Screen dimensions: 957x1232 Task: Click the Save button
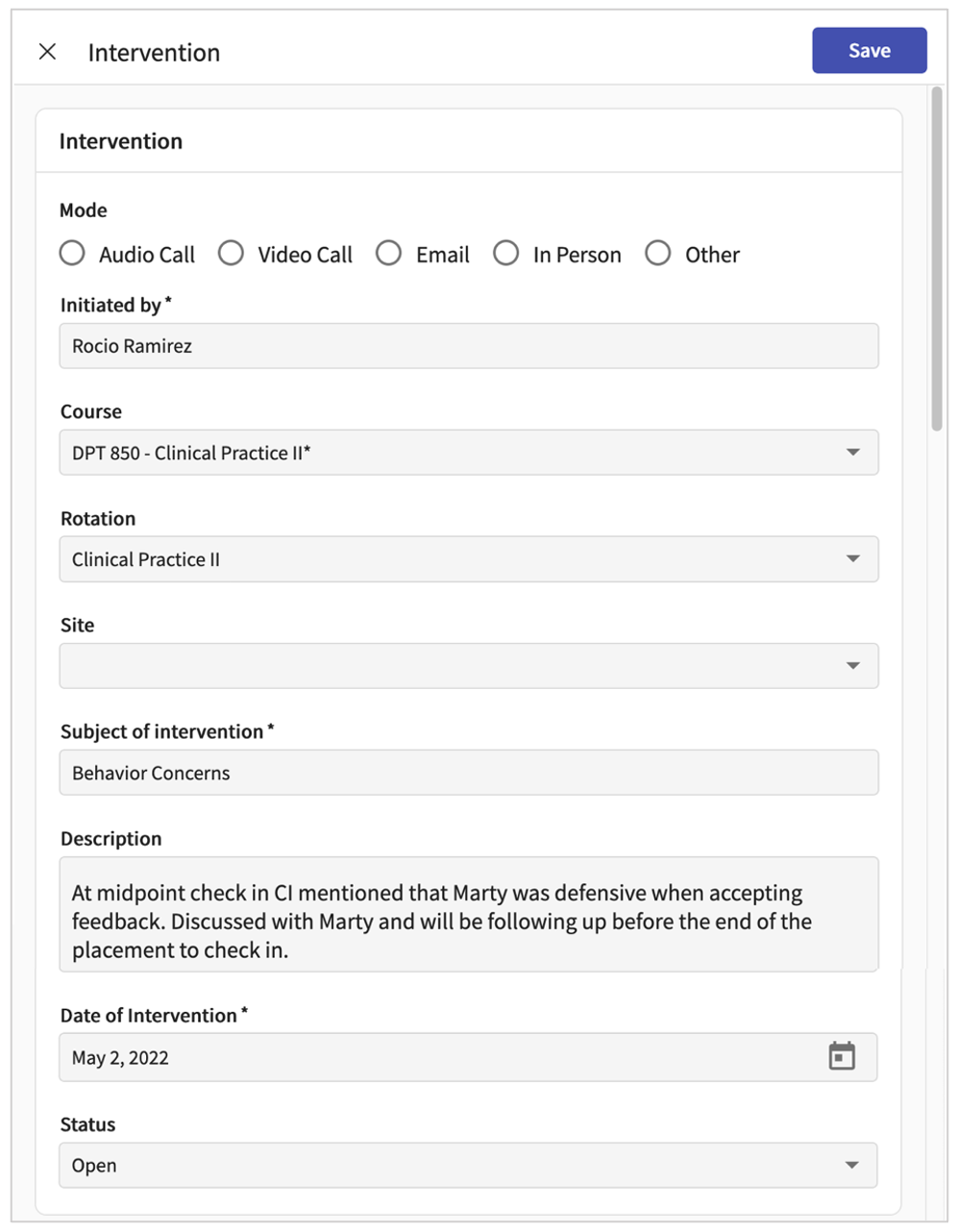[x=868, y=50]
